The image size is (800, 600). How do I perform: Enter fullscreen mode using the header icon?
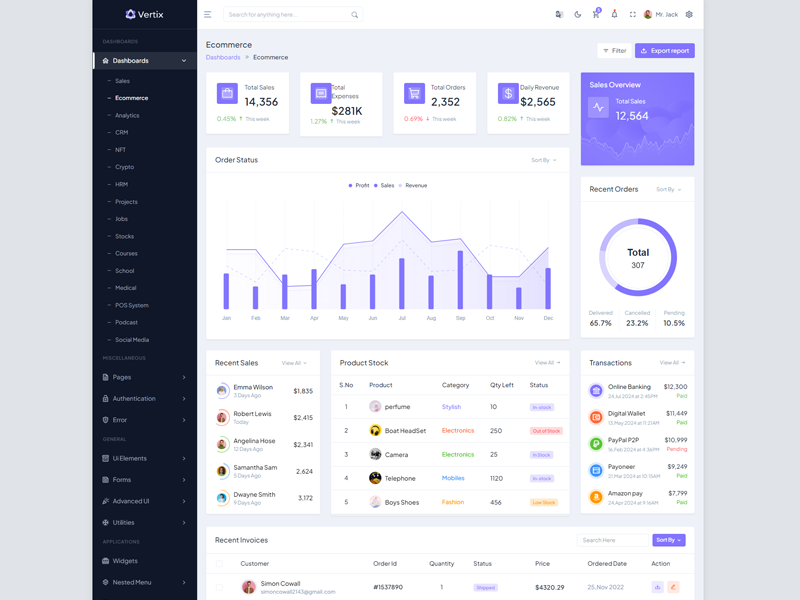tap(632, 15)
